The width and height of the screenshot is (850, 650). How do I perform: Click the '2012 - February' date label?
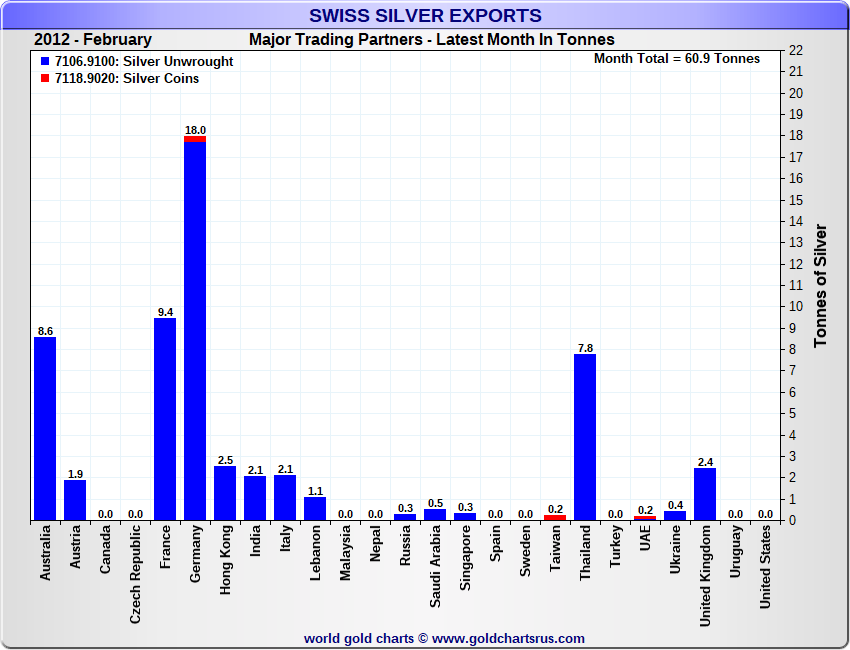pos(93,40)
